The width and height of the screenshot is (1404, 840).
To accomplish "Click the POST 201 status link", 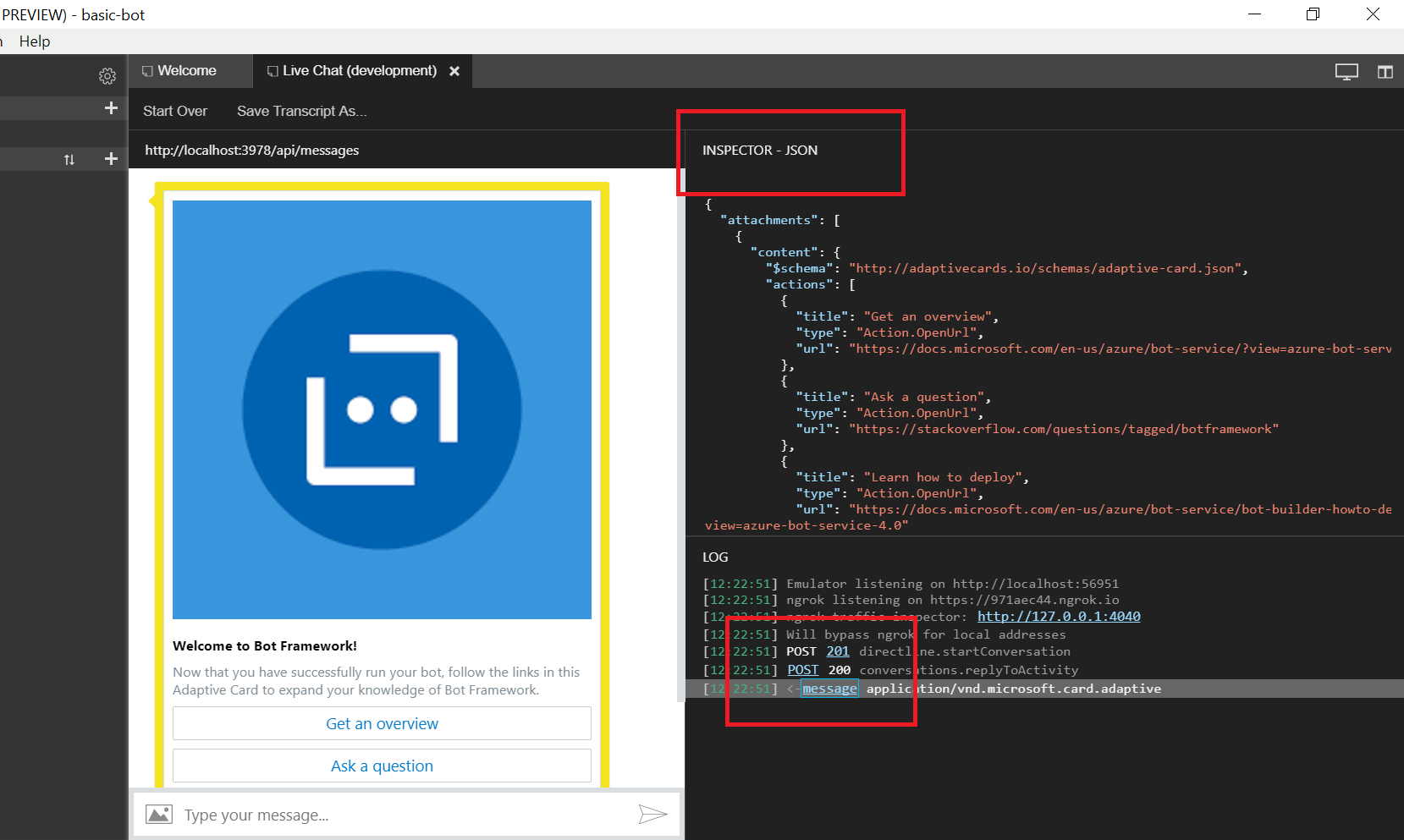I will click(837, 651).
